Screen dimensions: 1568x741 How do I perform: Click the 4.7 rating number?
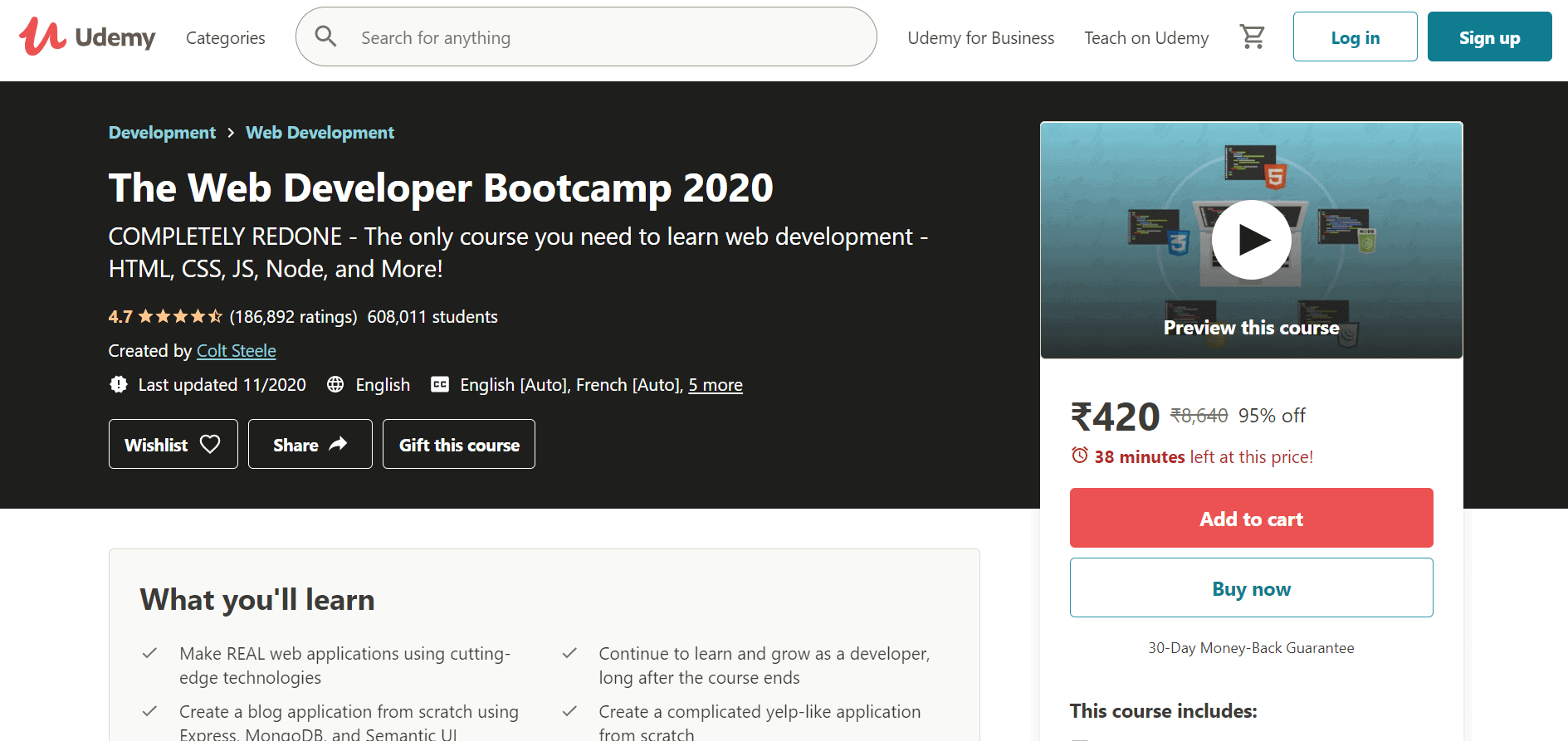coord(120,317)
